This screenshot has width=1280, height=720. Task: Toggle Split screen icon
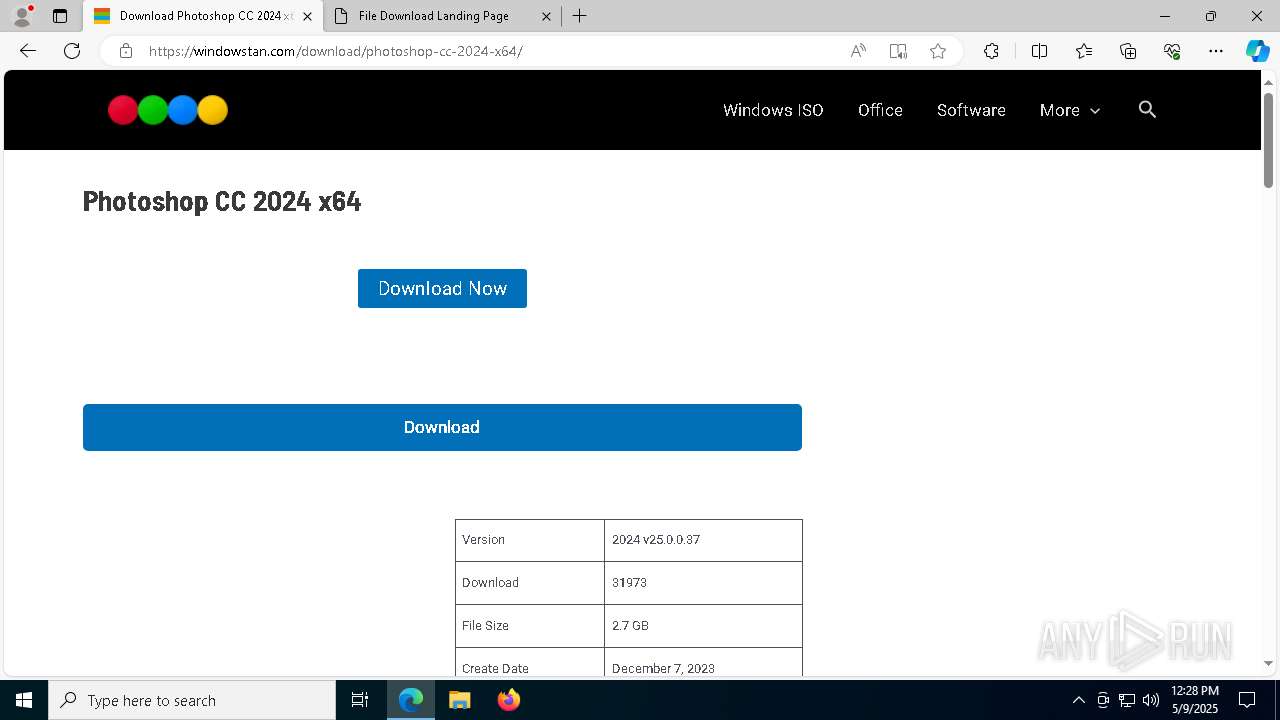click(x=1039, y=51)
